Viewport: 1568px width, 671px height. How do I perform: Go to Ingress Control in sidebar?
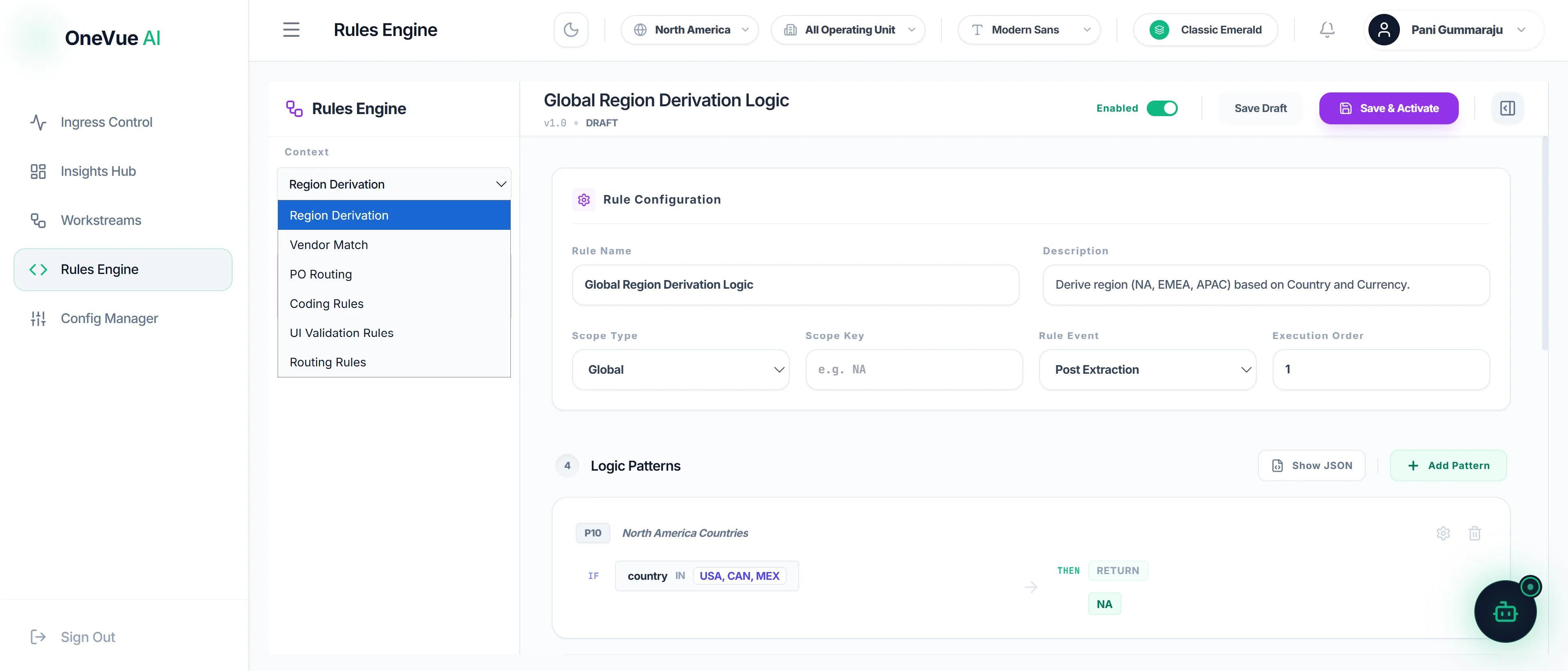coord(123,122)
